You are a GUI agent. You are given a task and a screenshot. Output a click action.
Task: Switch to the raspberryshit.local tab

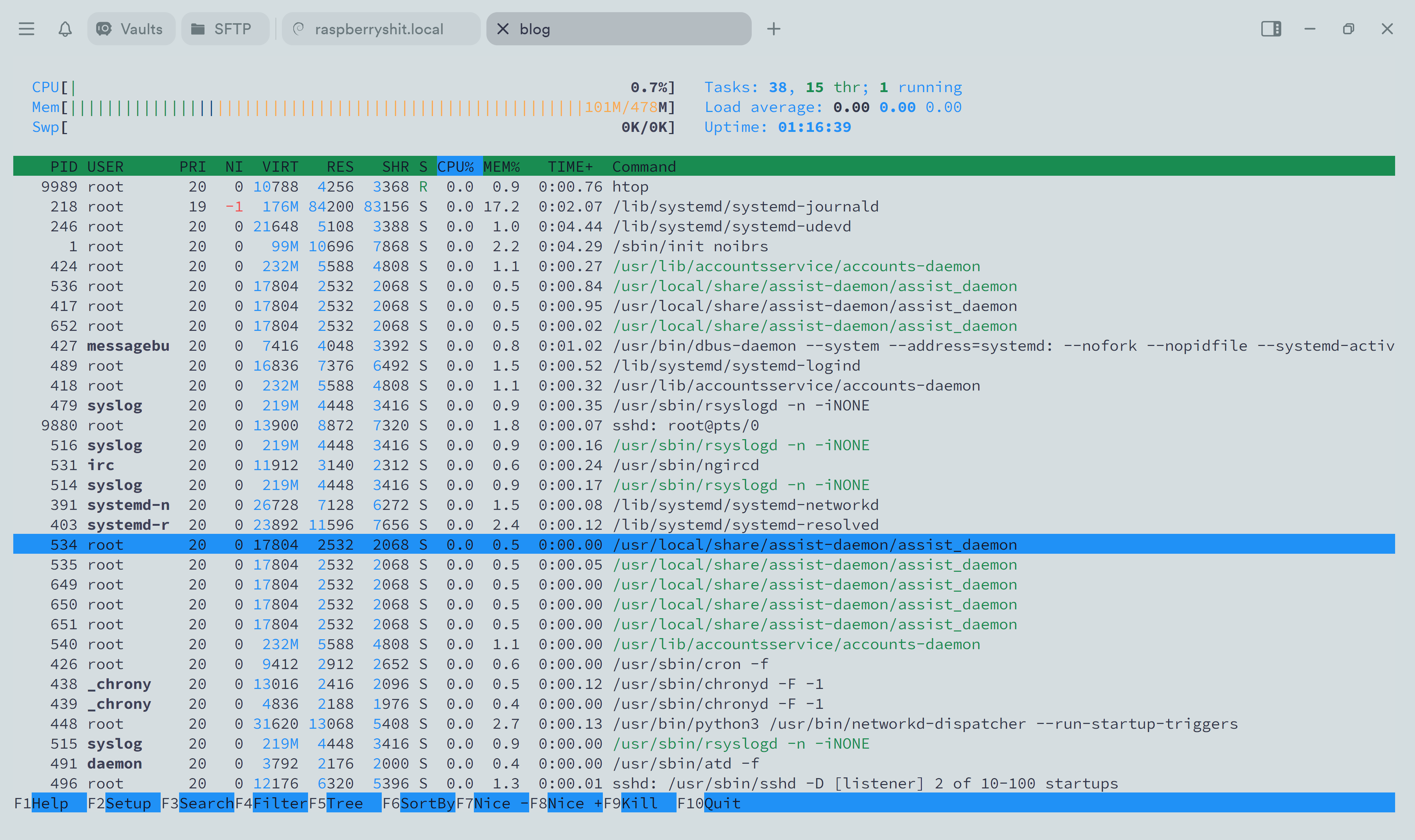pyautogui.click(x=380, y=29)
